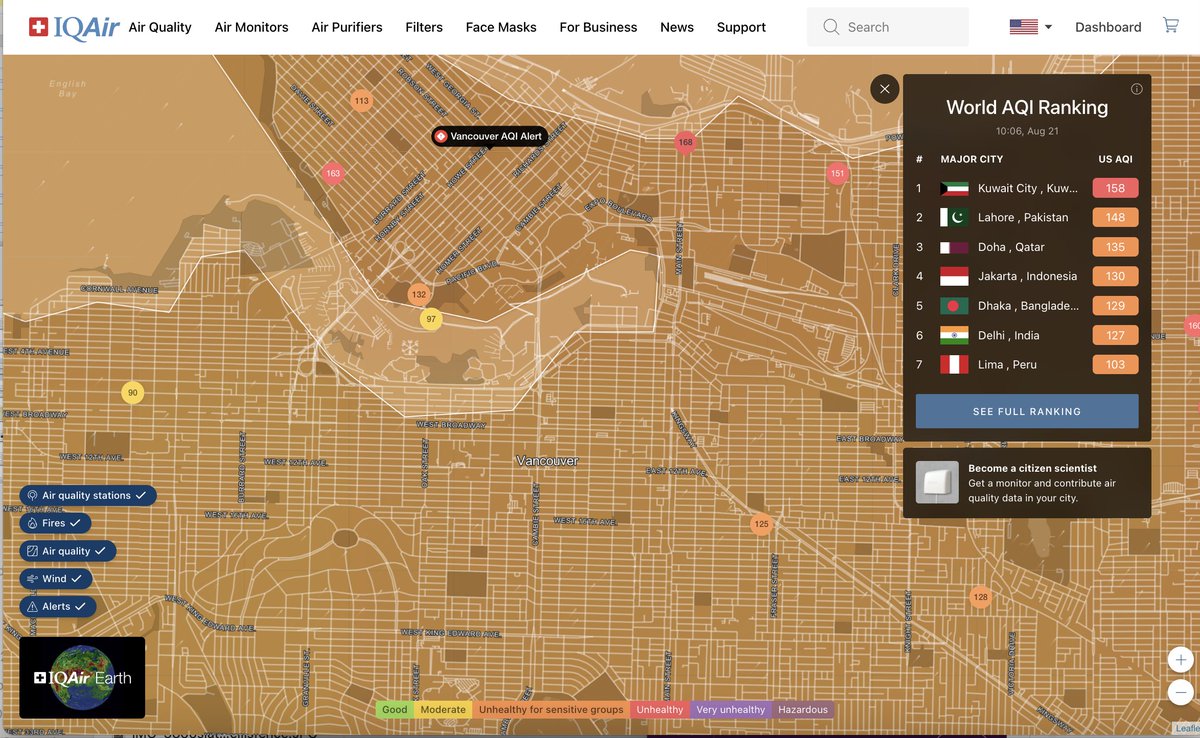Click the Pakistan flag icon
Image resolution: width=1200 pixels, height=738 pixels.
click(954, 217)
